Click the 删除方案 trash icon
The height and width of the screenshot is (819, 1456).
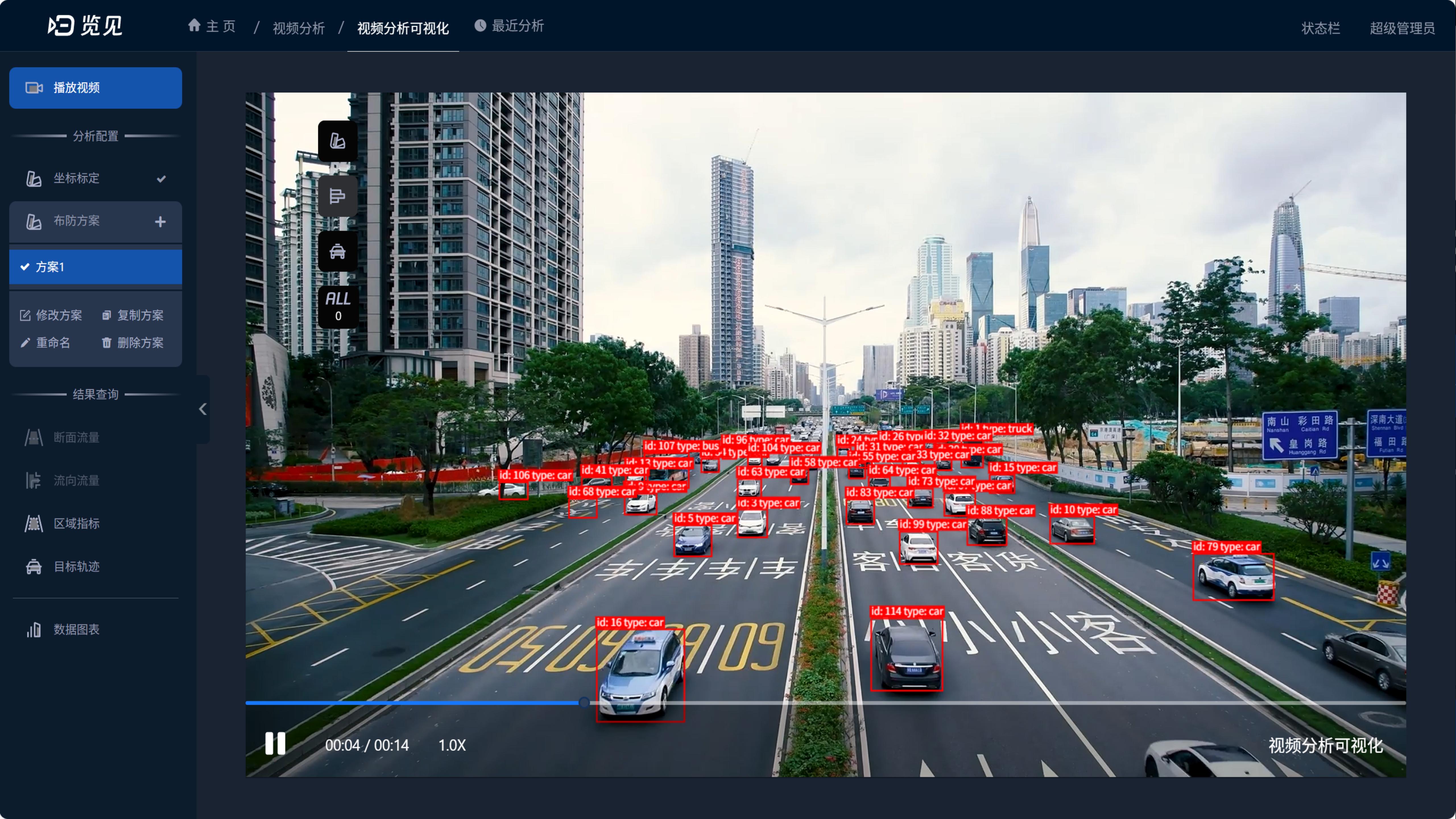(x=106, y=342)
